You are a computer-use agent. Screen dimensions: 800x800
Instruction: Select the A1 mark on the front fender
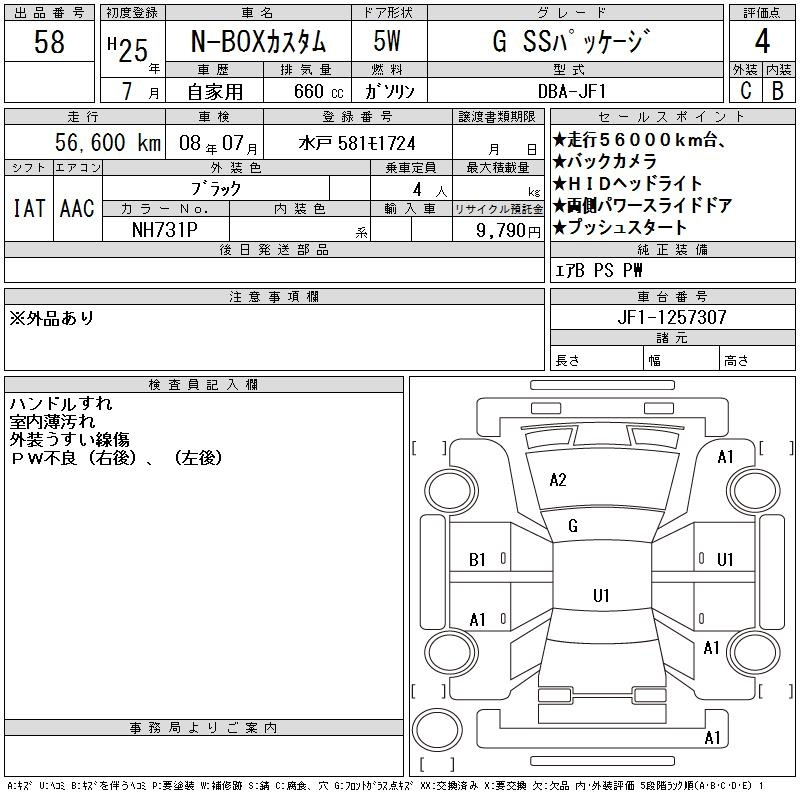(726, 457)
